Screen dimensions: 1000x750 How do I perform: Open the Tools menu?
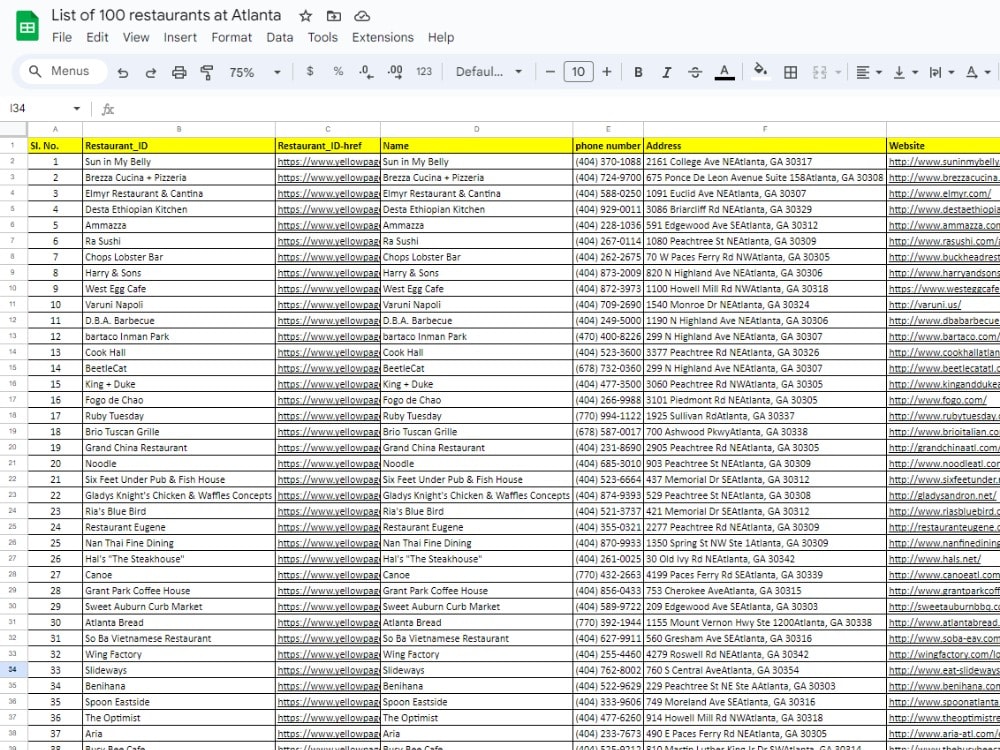click(x=323, y=38)
